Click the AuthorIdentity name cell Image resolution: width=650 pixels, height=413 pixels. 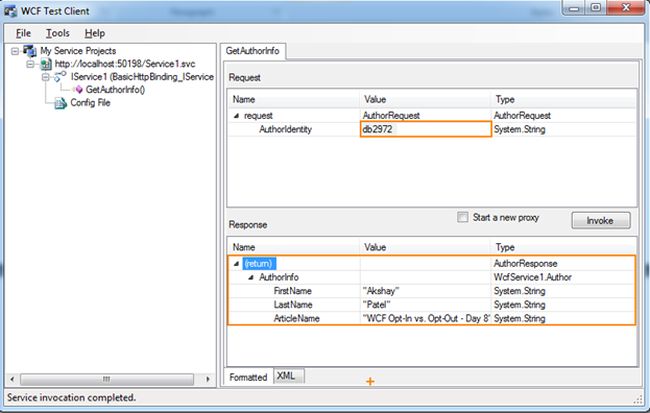(x=285, y=129)
